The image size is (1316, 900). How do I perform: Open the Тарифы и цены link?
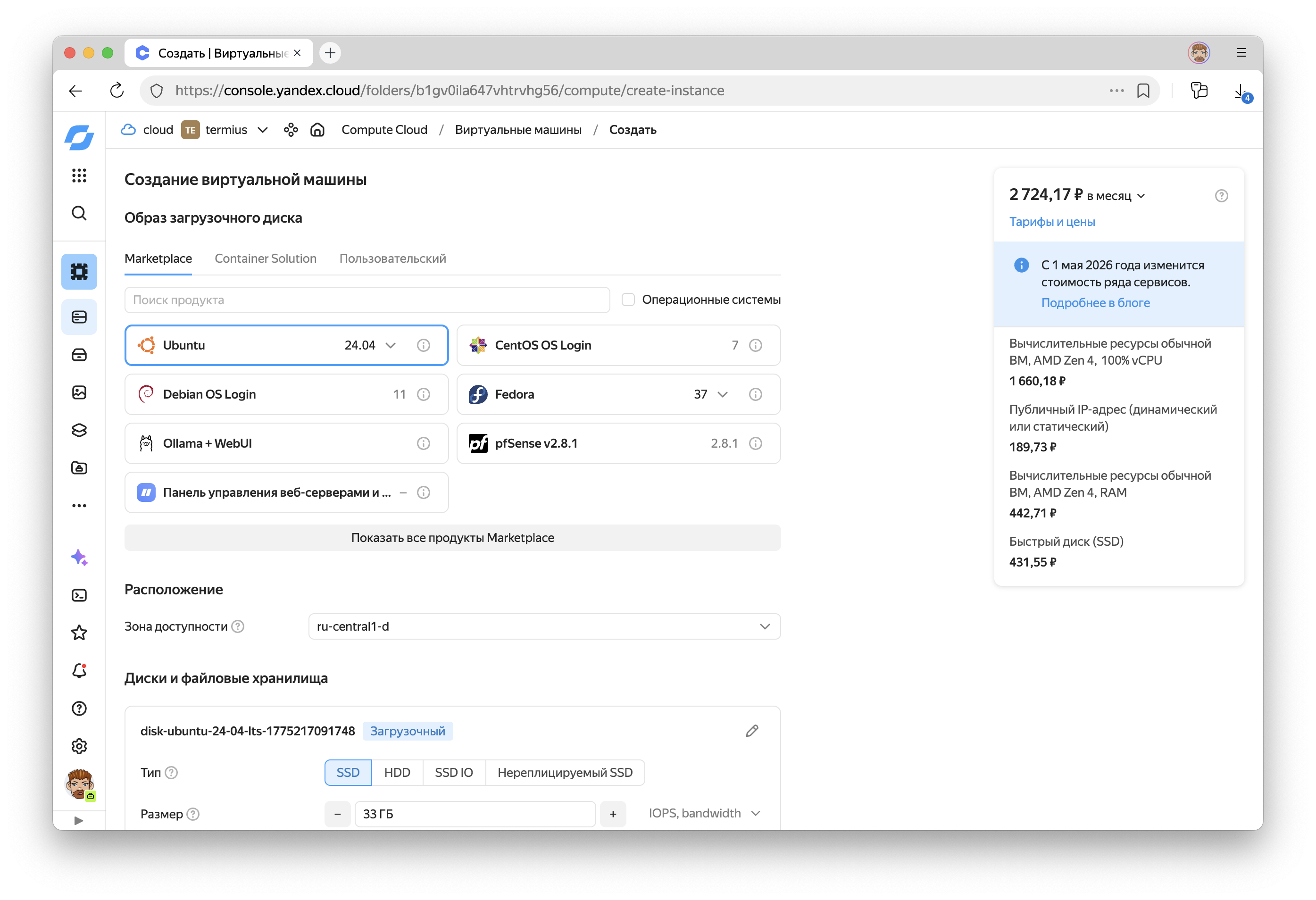[1051, 222]
